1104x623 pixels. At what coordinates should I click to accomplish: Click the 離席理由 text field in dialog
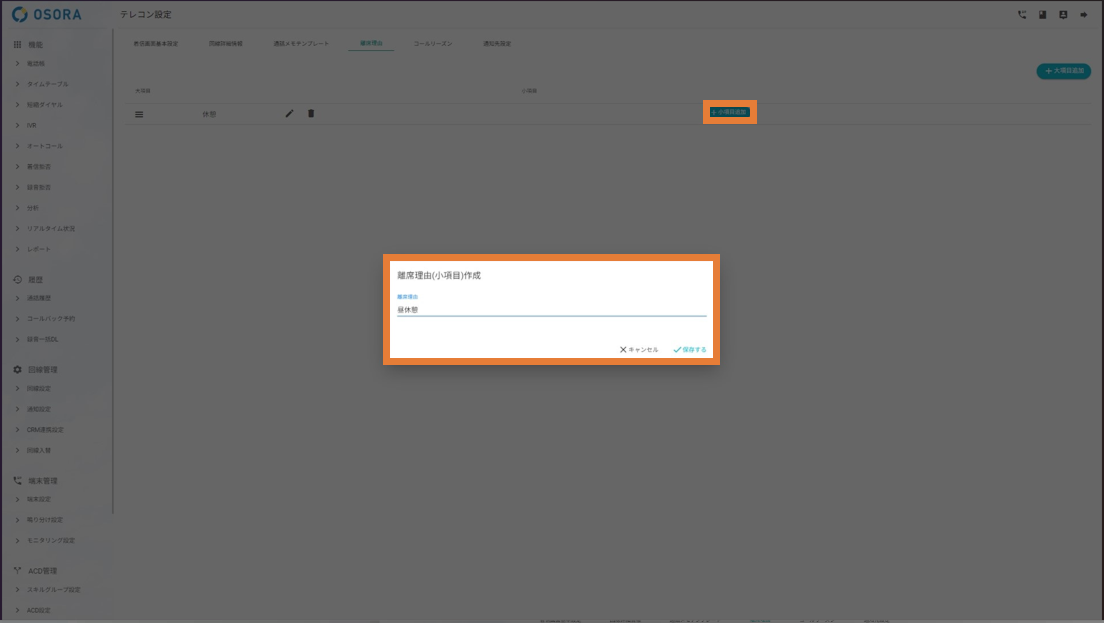tap(551, 310)
